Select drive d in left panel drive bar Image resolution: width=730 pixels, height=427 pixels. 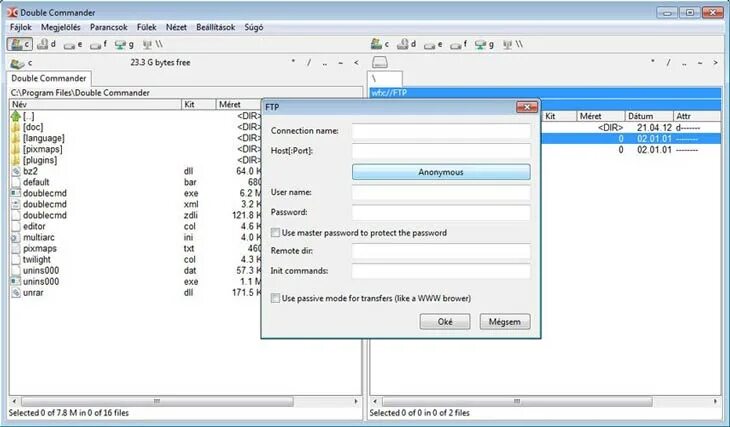[x=47, y=44]
